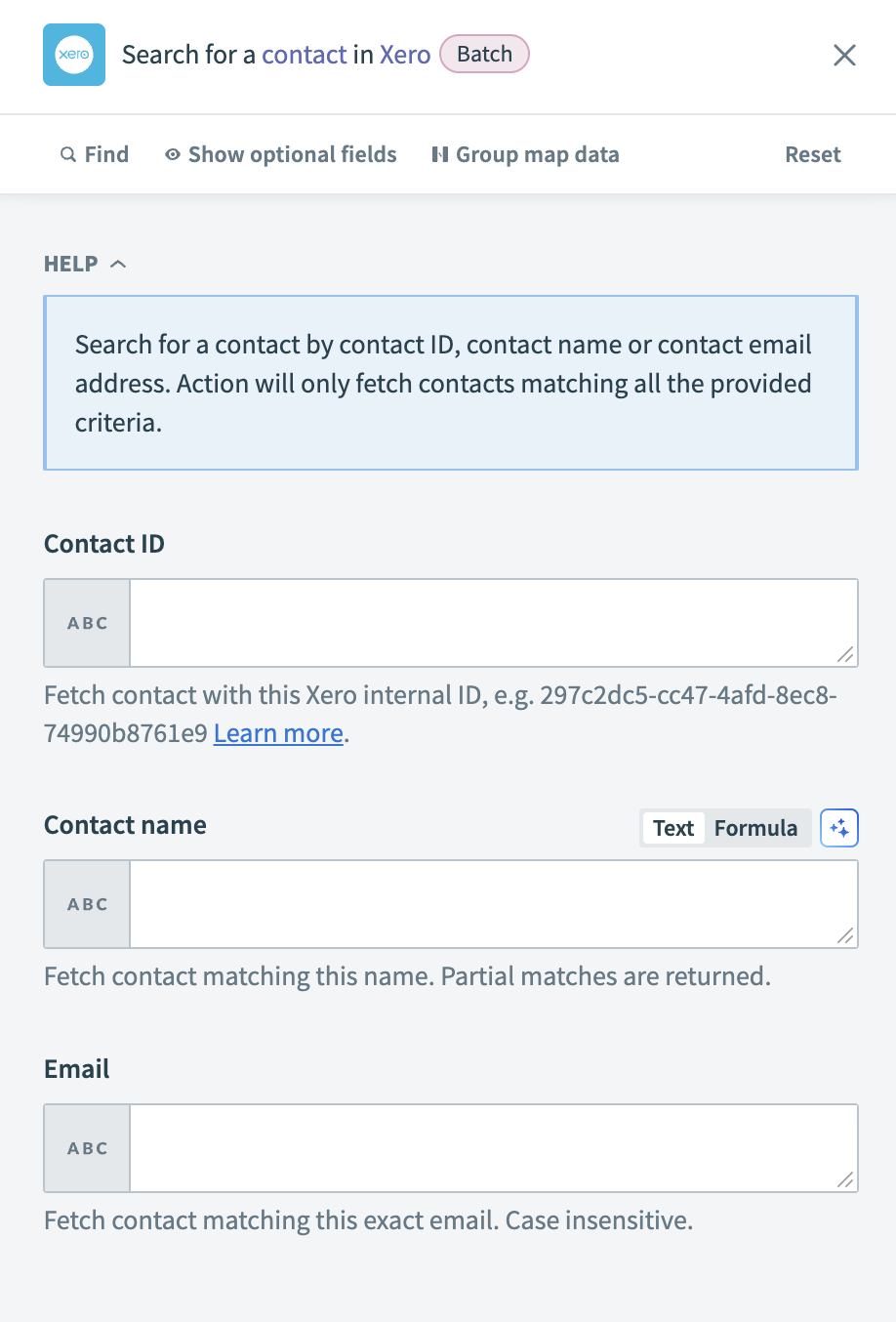
Task: Open the contact link in the title
Action: tap(304, 54)
